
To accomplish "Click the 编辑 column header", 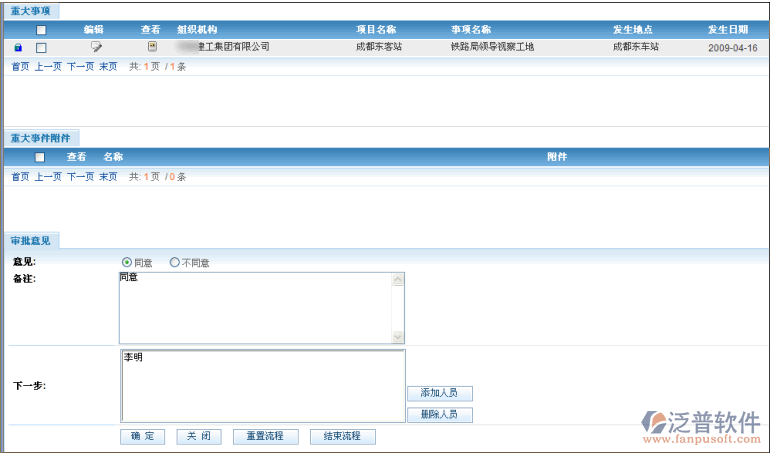I will pyautogui.click(x=93, y=30).
